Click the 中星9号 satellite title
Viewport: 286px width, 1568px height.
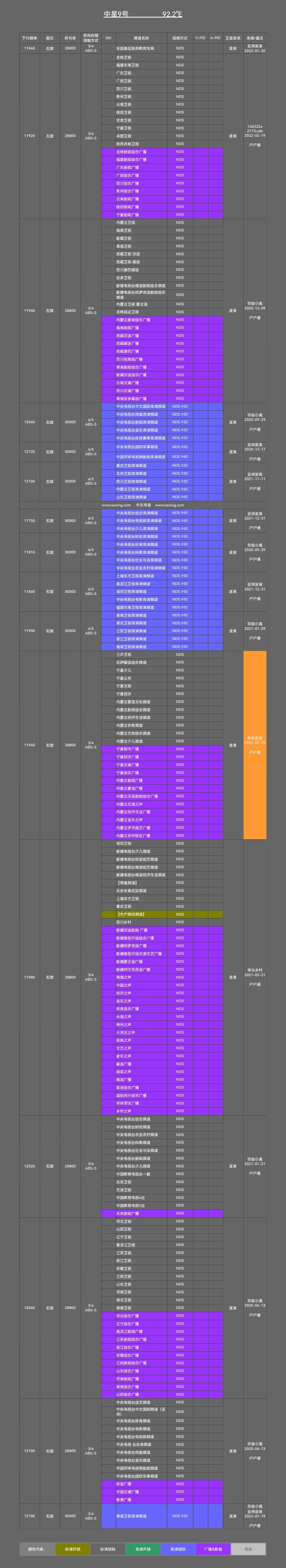[116, 14]
